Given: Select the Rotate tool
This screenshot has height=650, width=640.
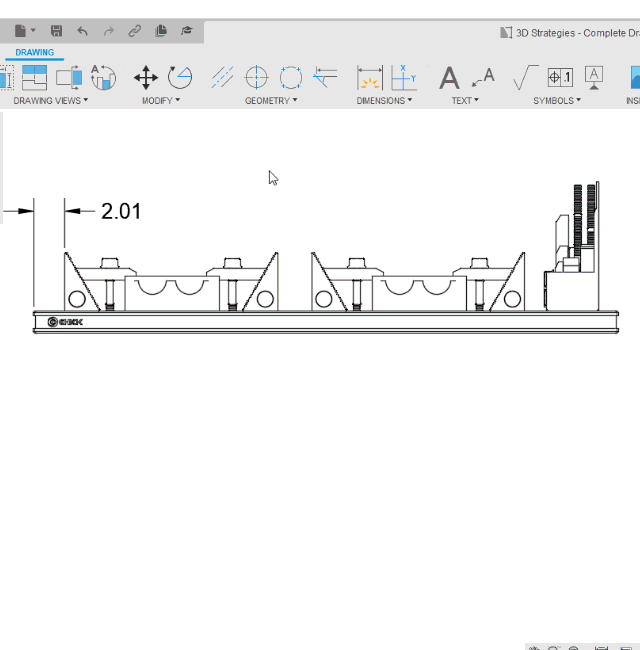Looking at the screenshot, I should 180,78.
